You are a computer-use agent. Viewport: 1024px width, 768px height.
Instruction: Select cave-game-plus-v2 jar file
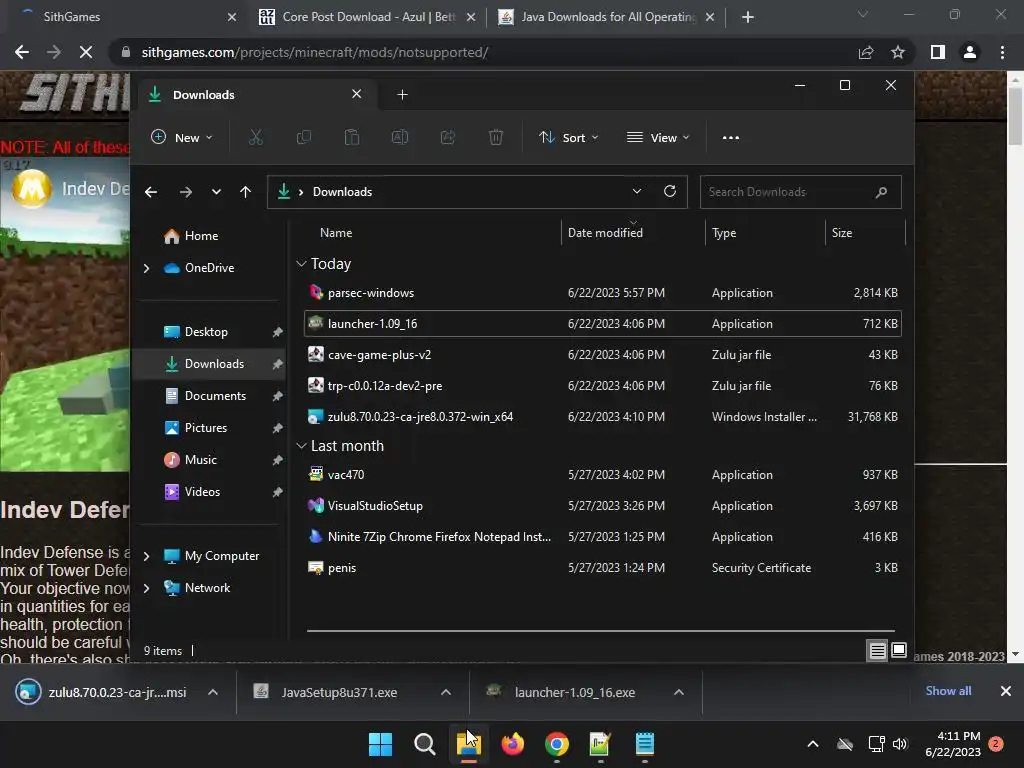click(x=603, y=355)
